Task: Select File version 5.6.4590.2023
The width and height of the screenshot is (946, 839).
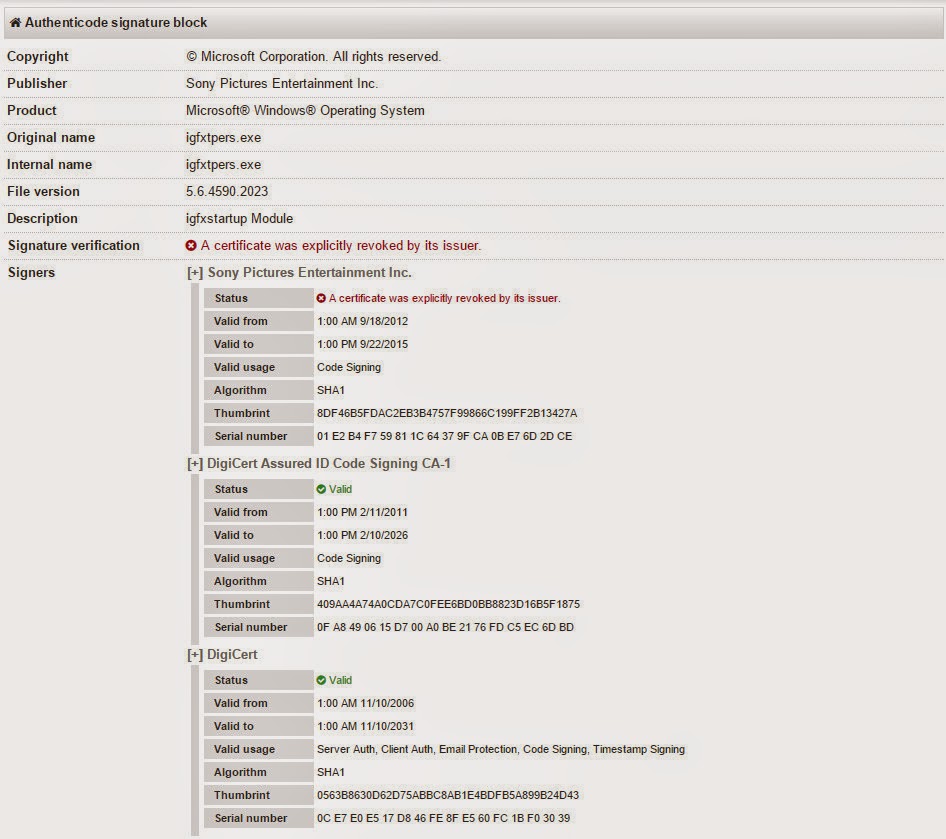Action: [x=227, y=191]
